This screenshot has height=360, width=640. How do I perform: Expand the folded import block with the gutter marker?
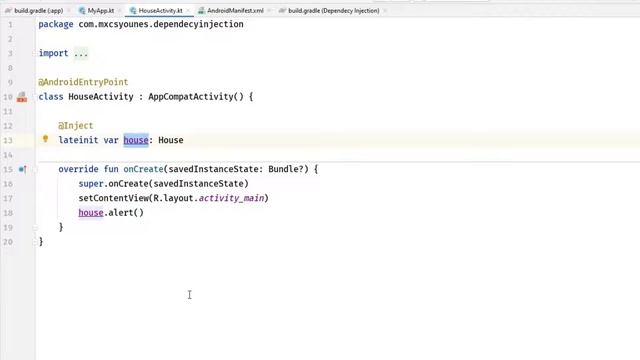click(x=34, y=53)
